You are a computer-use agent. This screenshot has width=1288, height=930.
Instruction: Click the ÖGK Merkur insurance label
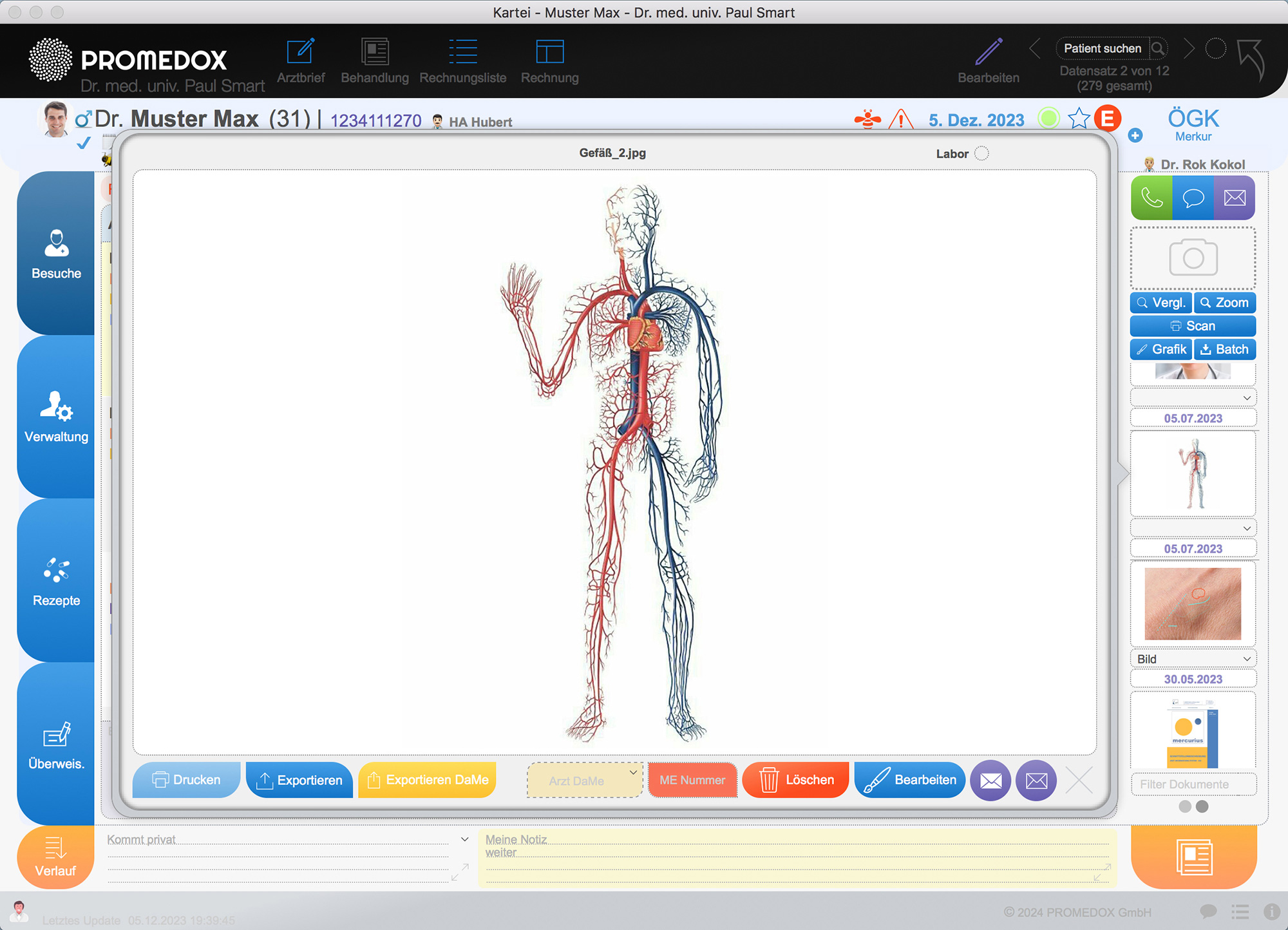tap(1193, 124)
